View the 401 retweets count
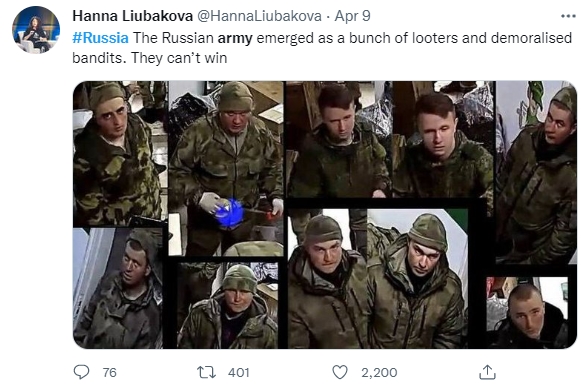The image size is (581, 390). 239,372
